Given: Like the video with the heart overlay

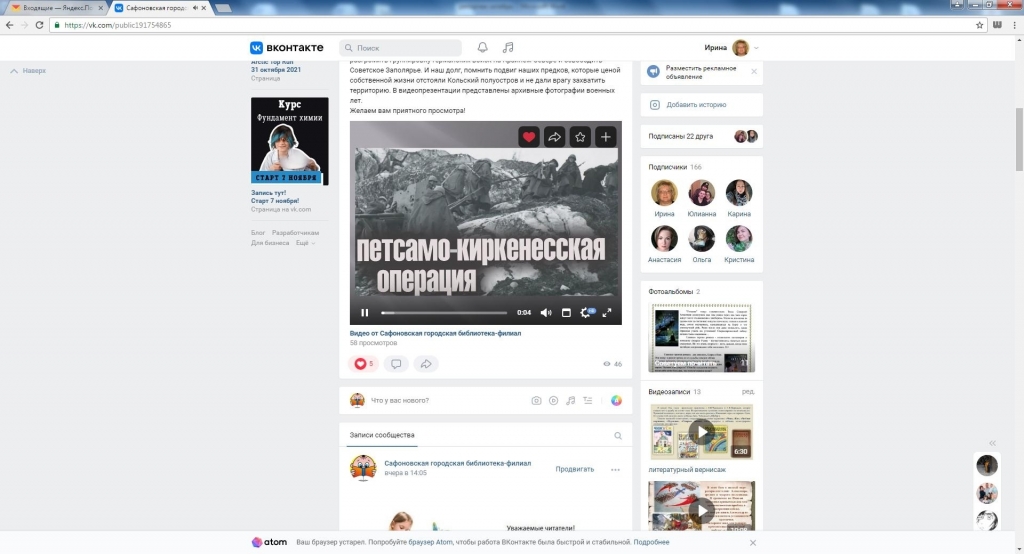Looking at the screenshot, I should tap(529, 137).
